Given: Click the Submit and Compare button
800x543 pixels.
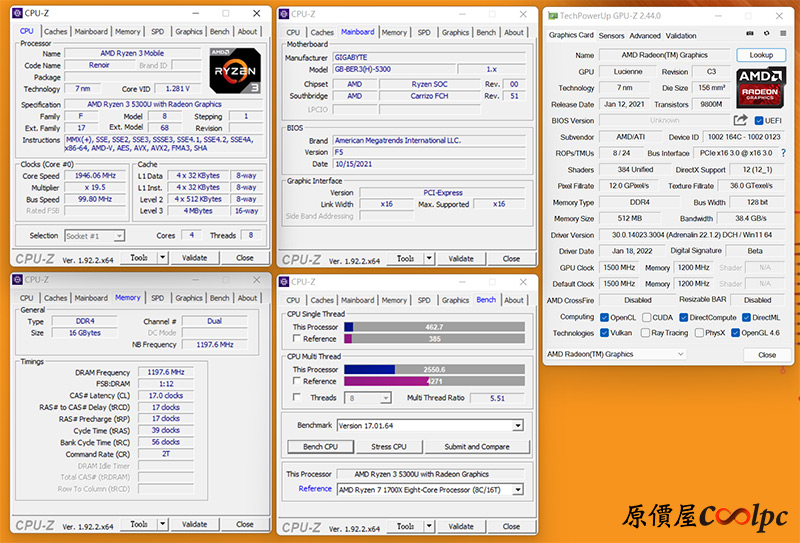Looking at the screenshot, I should 477,447.
